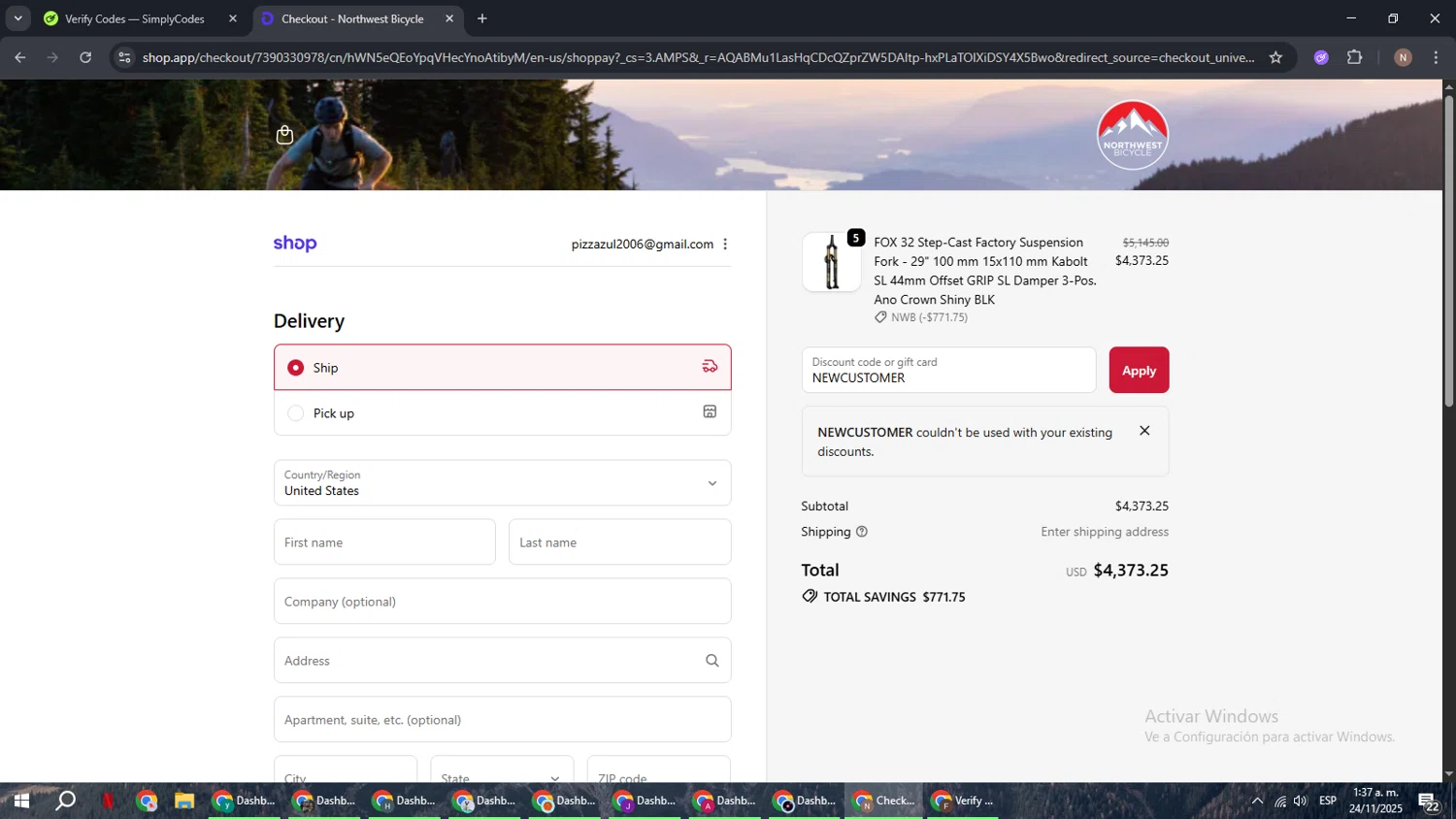This screenshot has width=1456, height=819.
Task: Apply the discount code
Action: coord(1139,370)
